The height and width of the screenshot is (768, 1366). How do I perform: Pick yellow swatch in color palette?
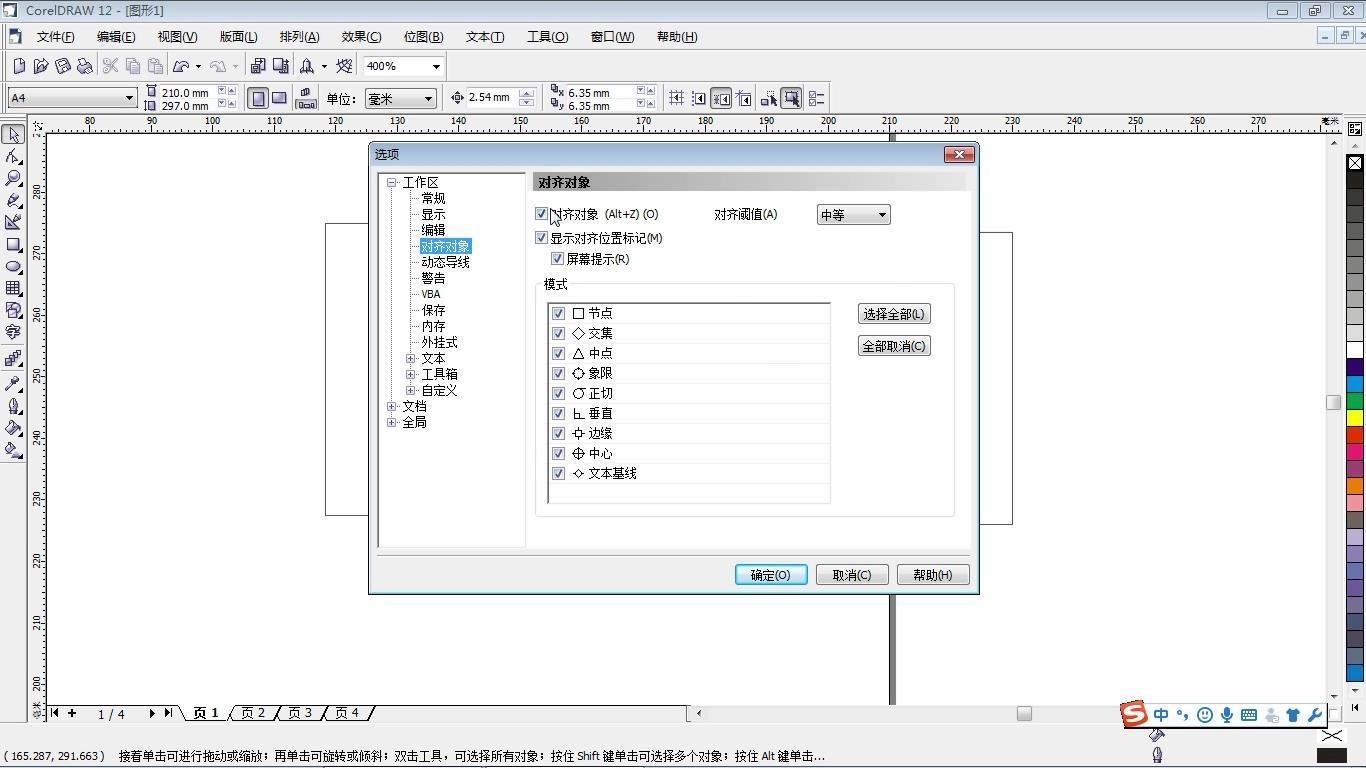point(1355,418)
